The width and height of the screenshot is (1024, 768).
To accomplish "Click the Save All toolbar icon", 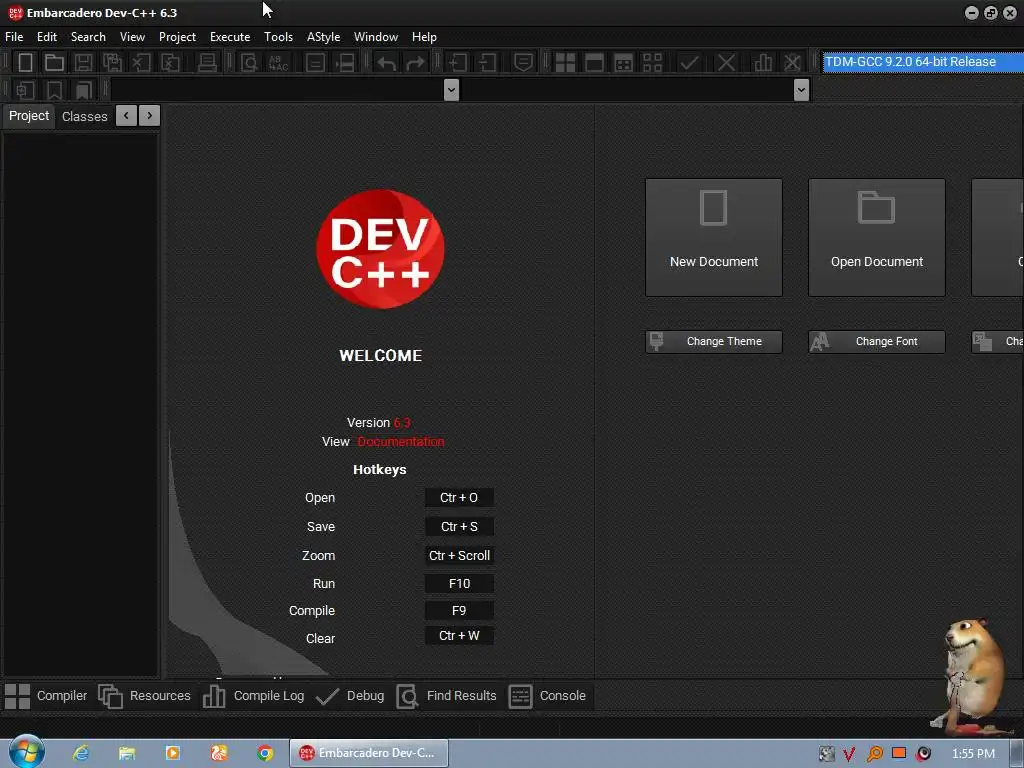I will 112,63.
